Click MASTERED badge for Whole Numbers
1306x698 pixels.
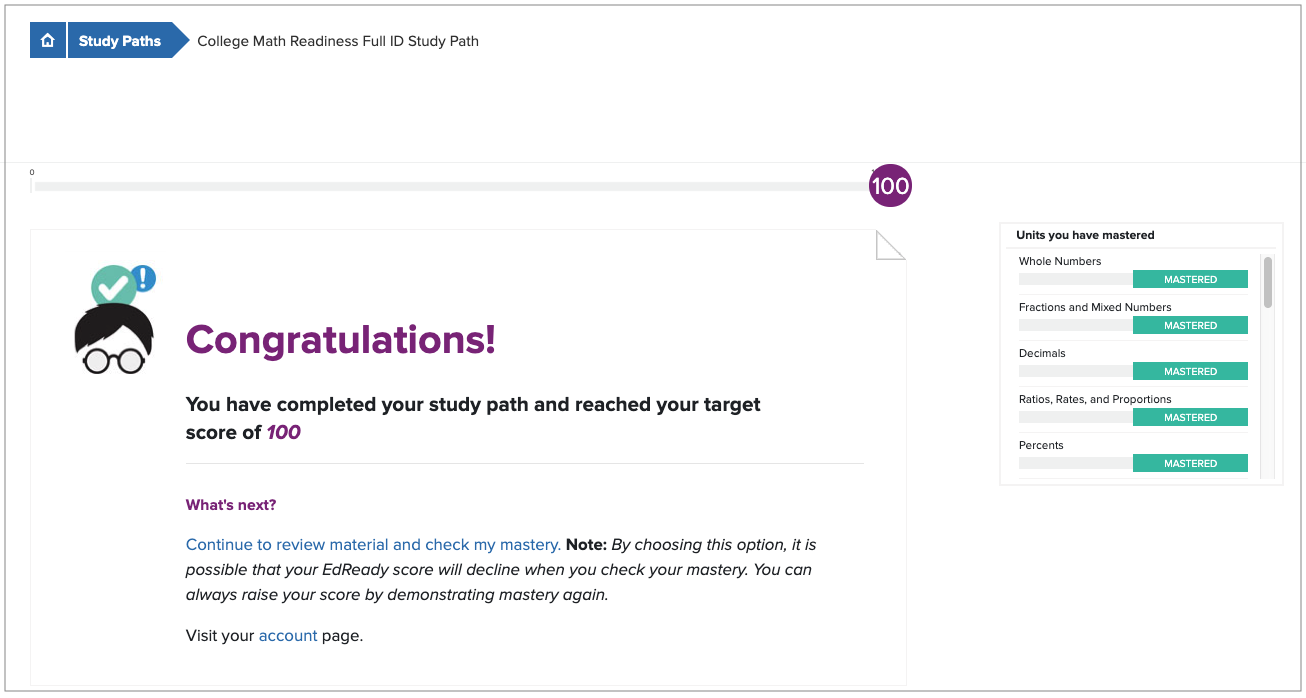[1190, 280]
